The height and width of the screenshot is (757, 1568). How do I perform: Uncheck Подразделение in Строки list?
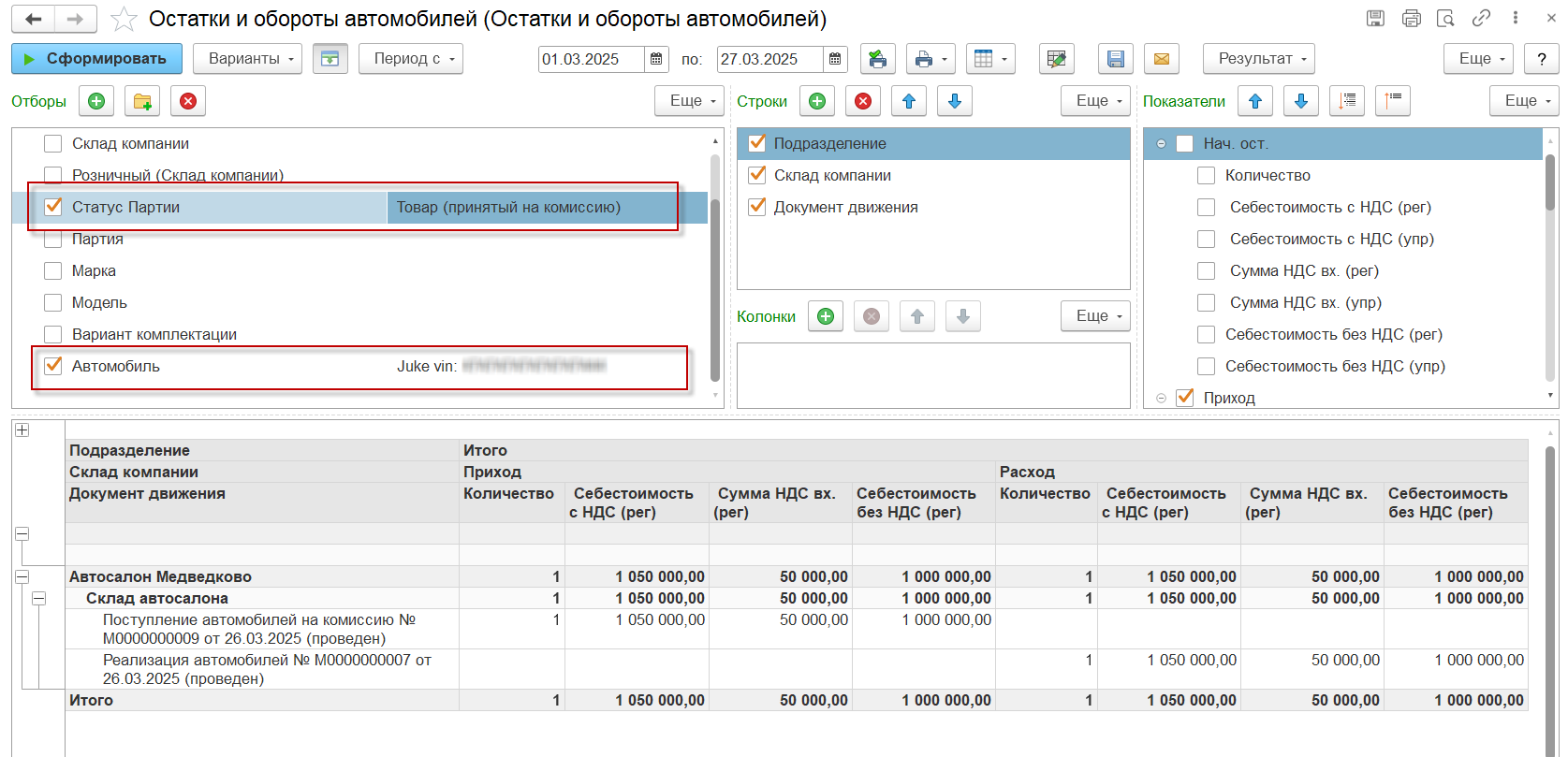click(757, 143)
